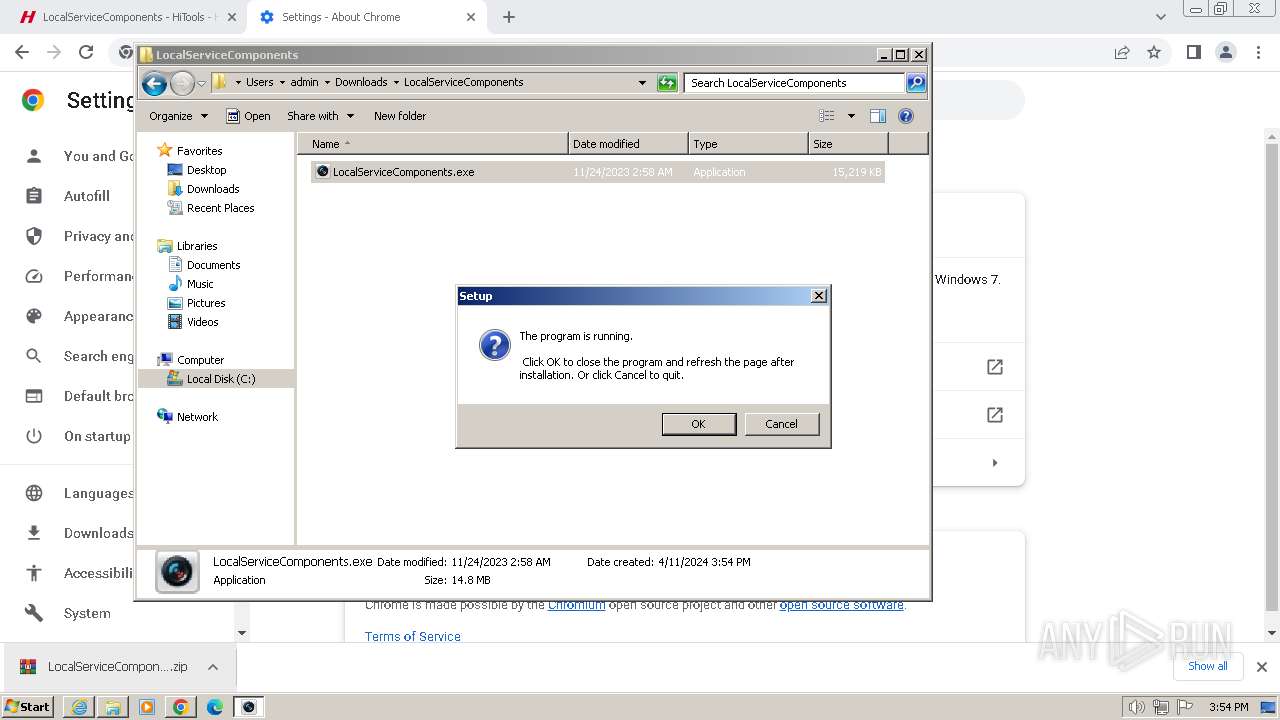Select Local Disk (C:) in navigation pane

(220, 379)
